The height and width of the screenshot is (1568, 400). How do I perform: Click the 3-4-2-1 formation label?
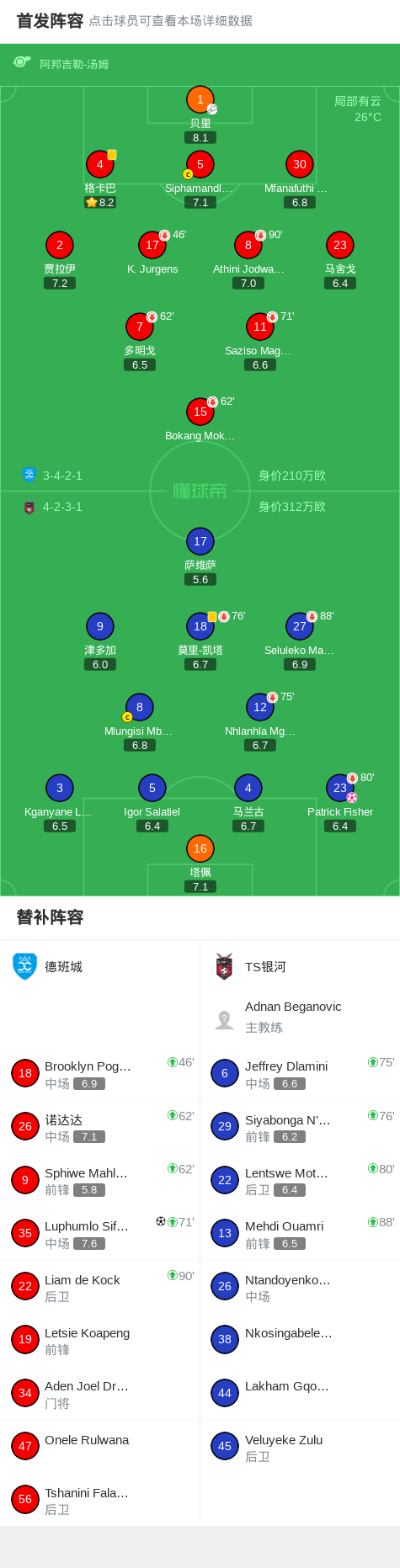[x=62, y=476]
